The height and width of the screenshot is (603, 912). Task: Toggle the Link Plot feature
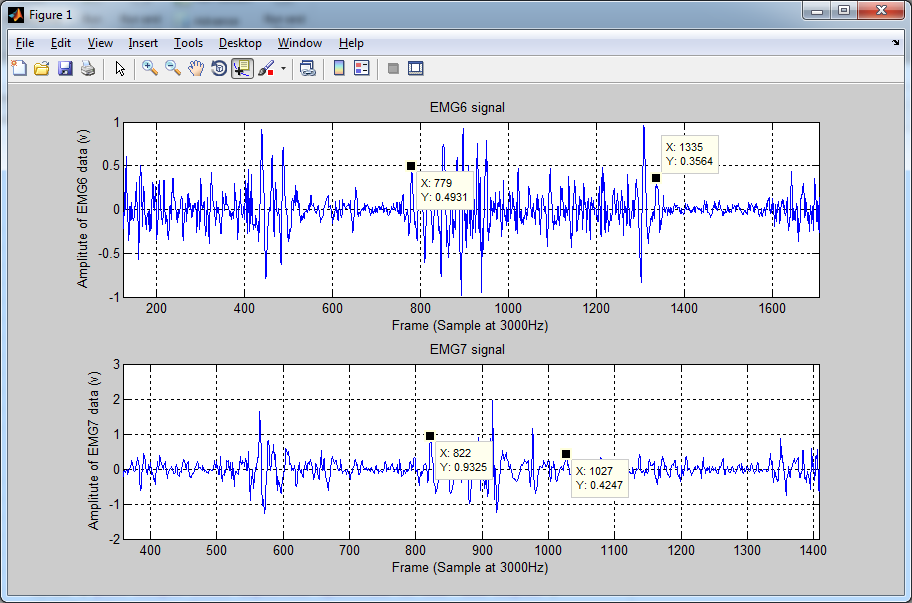(308, 68)
